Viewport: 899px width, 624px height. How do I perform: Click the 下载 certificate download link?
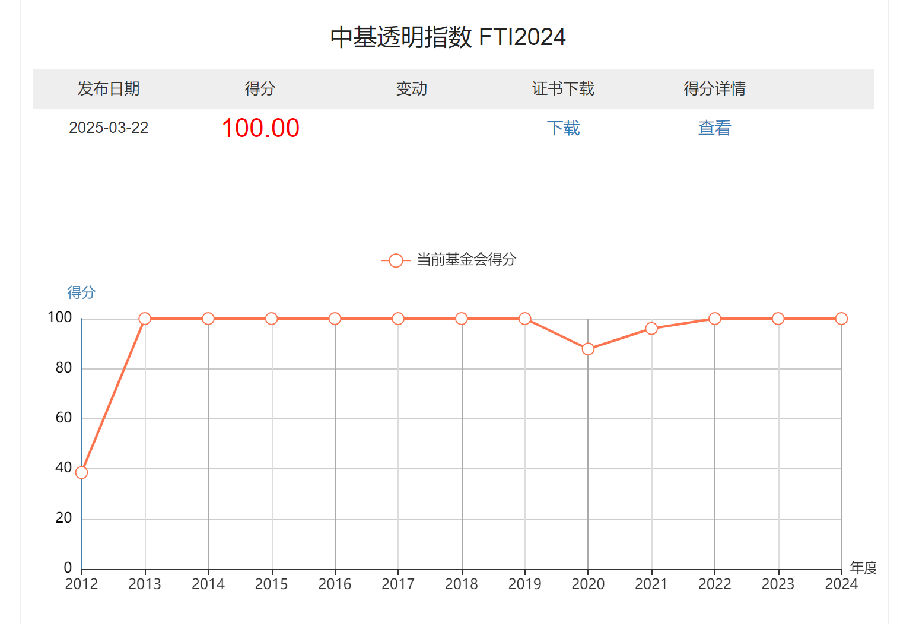pyautogui.click(x=563, y=128)
